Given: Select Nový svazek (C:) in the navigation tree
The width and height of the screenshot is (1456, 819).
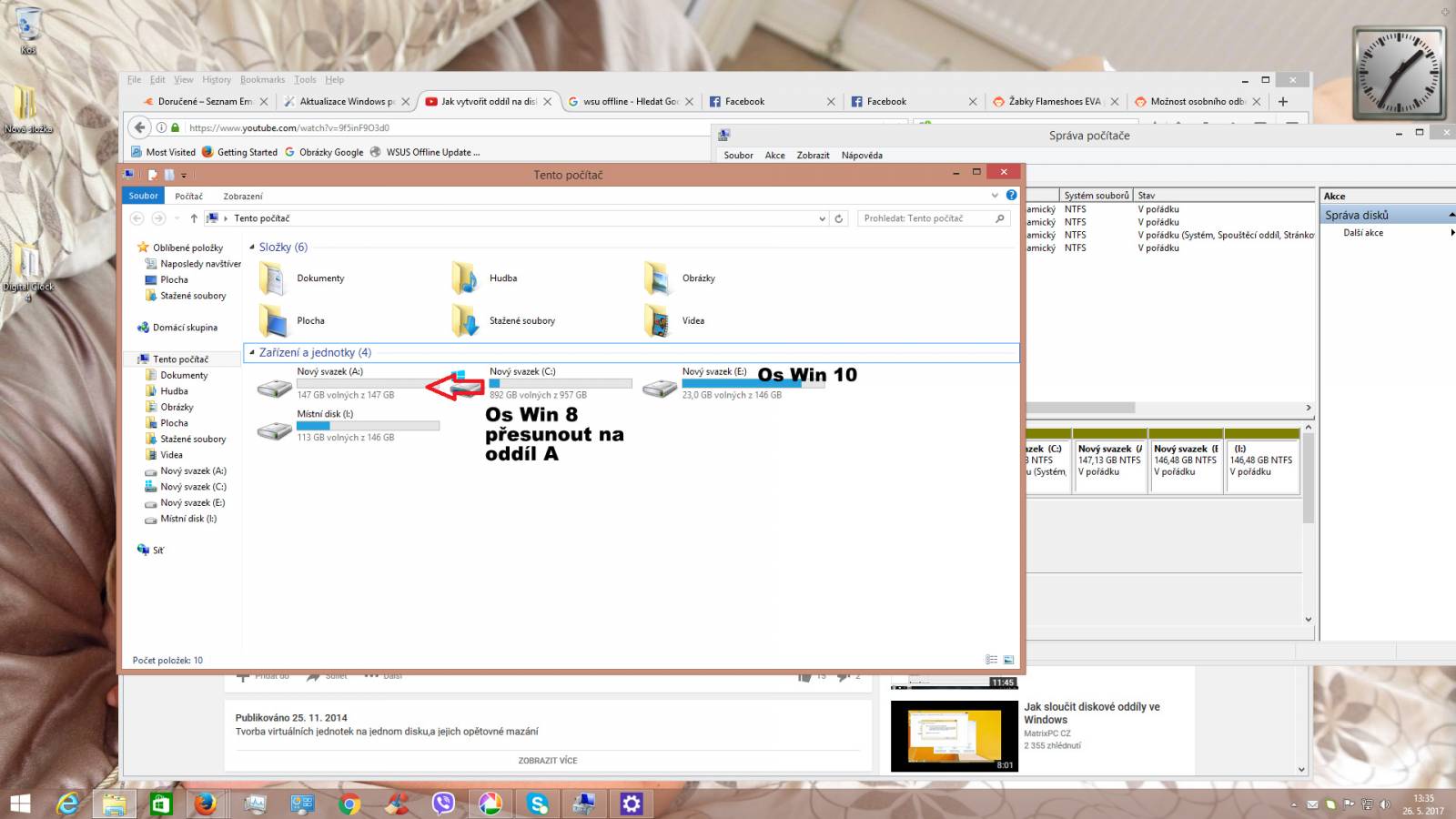Looking at the screenshot, I should click(193, 487).
